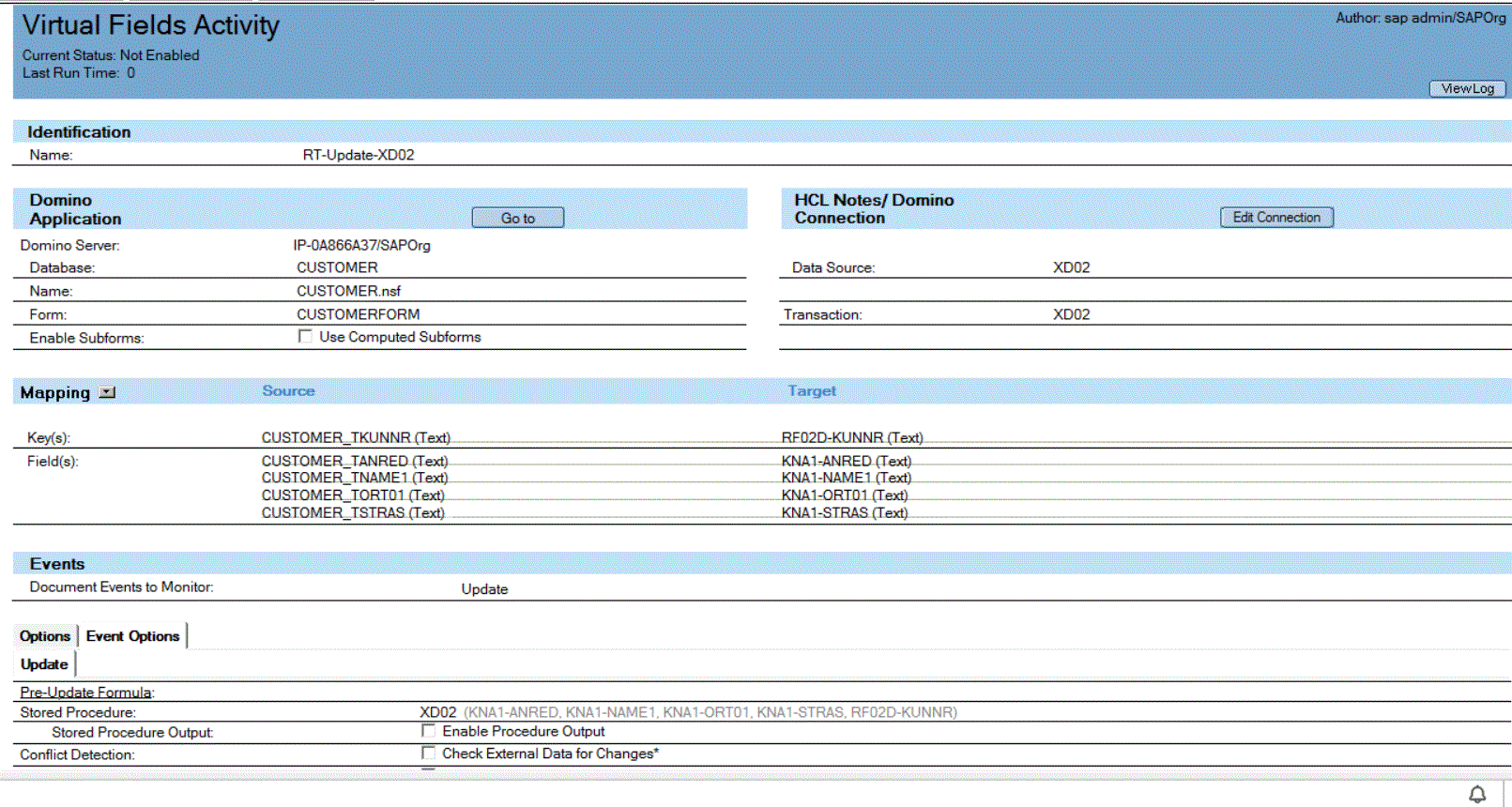Click the Database value CUSTOMER

click(337, 267)
